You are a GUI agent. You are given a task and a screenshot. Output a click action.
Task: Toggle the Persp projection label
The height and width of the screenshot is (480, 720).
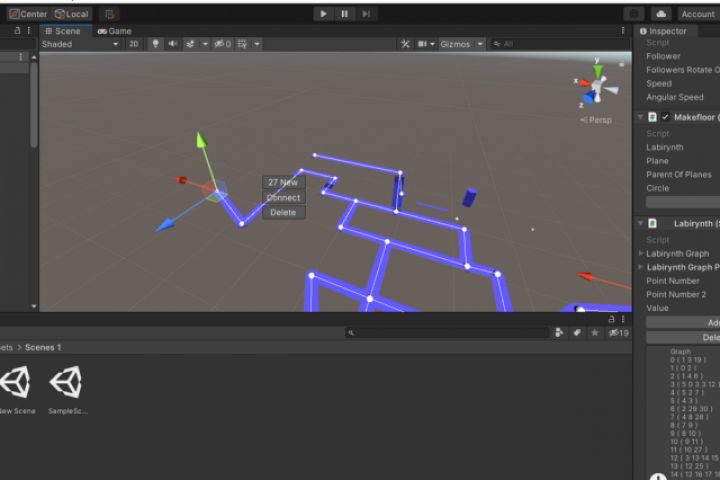596,120
